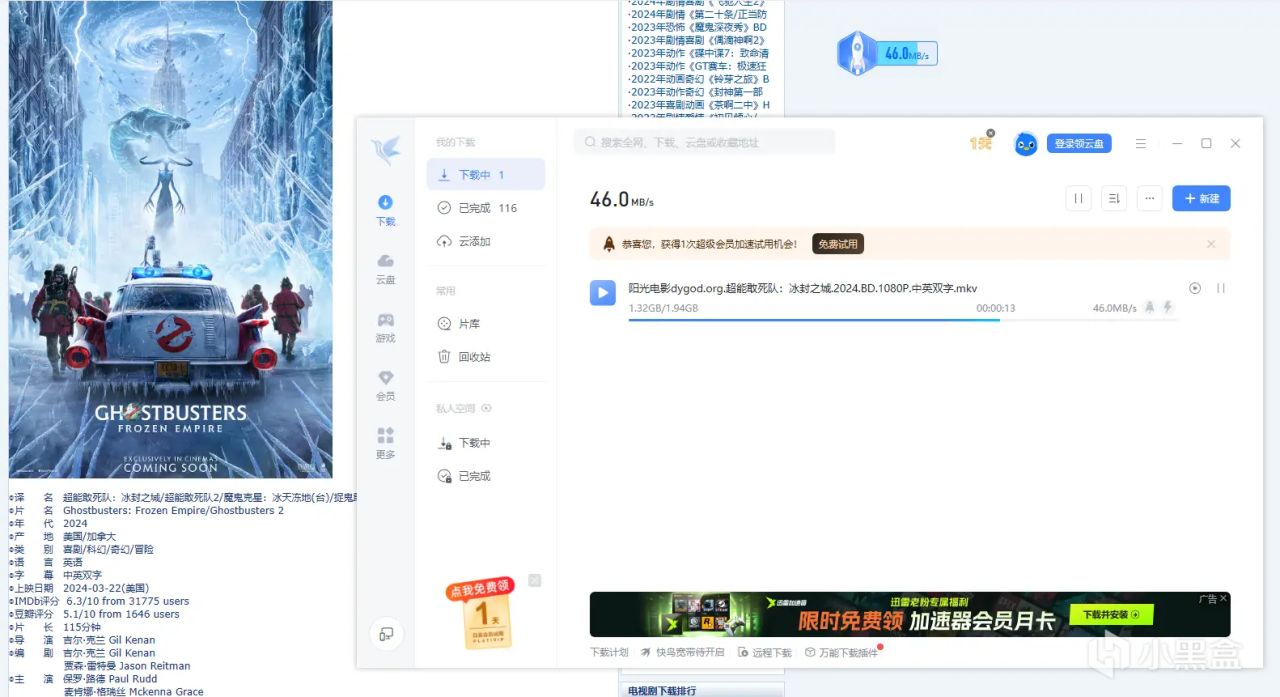Viewport: 1280px width, 697px height.
Task: Click the rocket icon in trial banner
Action: point(609,244)
